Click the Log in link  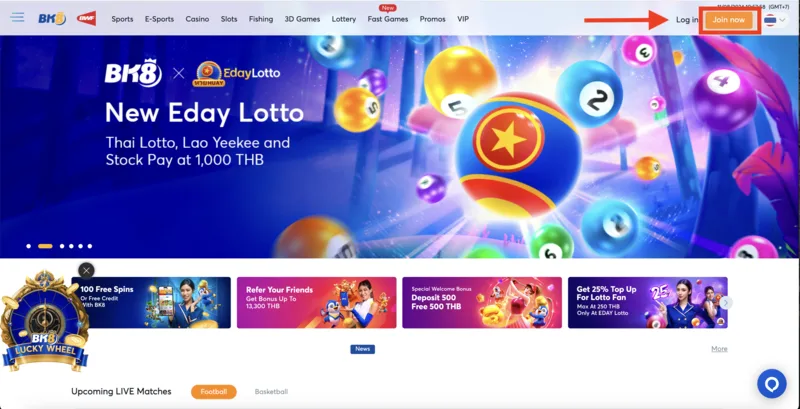click(x=687, y=20)
